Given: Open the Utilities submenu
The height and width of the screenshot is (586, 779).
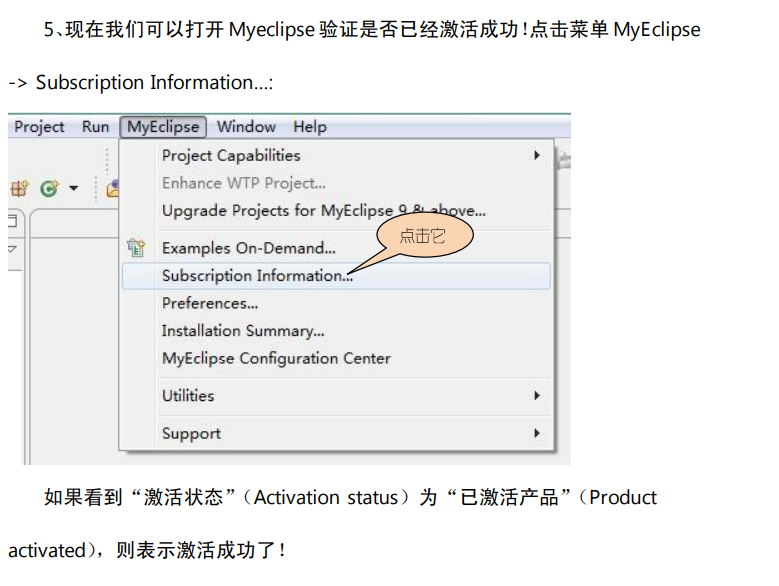Looking at the screenshot, I should (336, 396).
